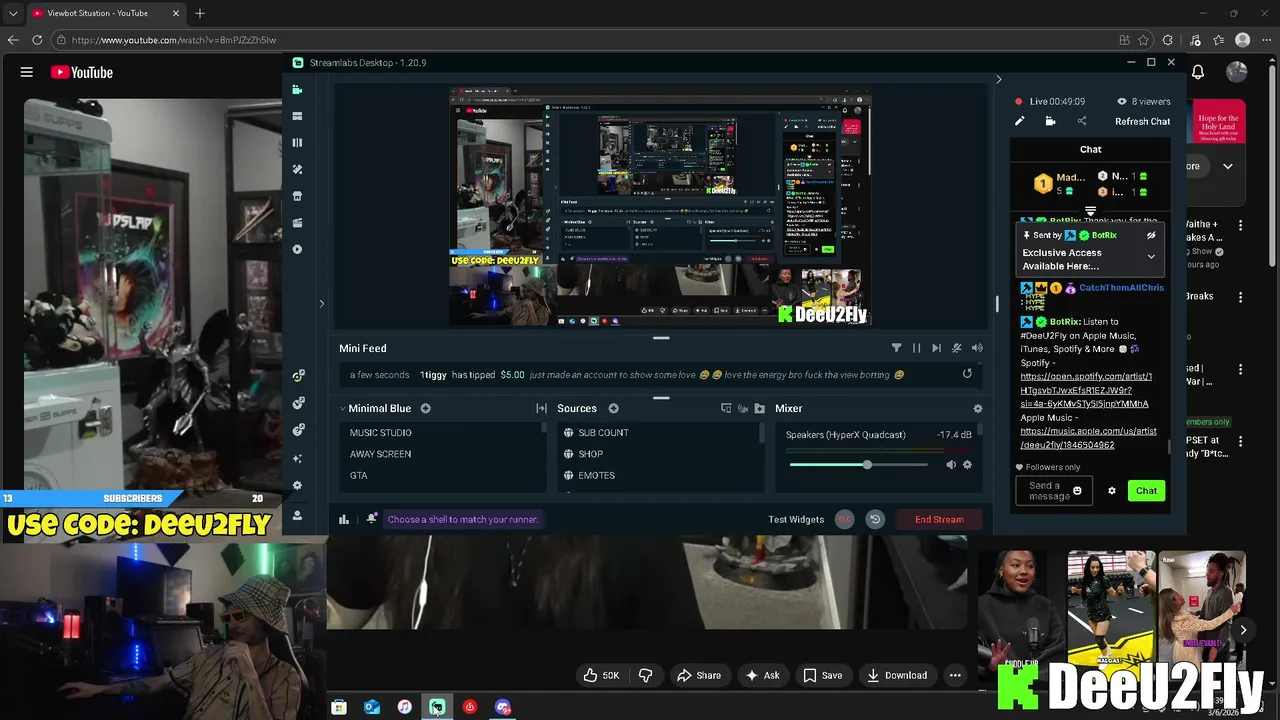Click YouTube Share button
1280x720 pixels.
698,675
